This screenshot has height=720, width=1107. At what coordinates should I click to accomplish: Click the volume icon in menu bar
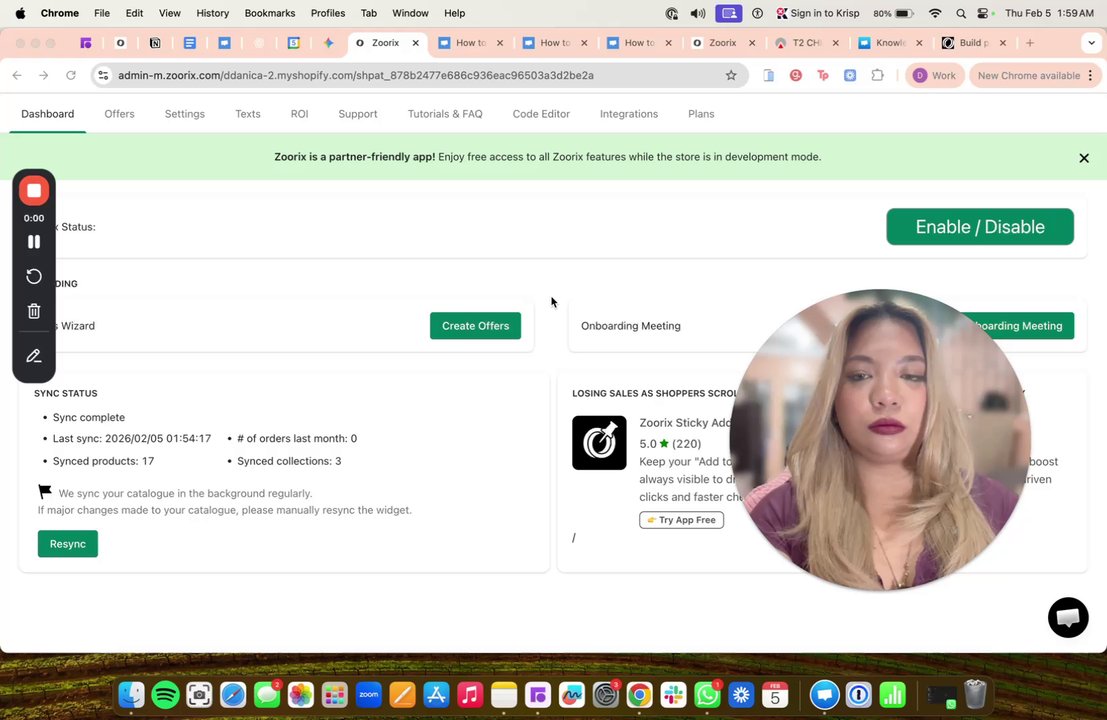click(x=698, y=13)
